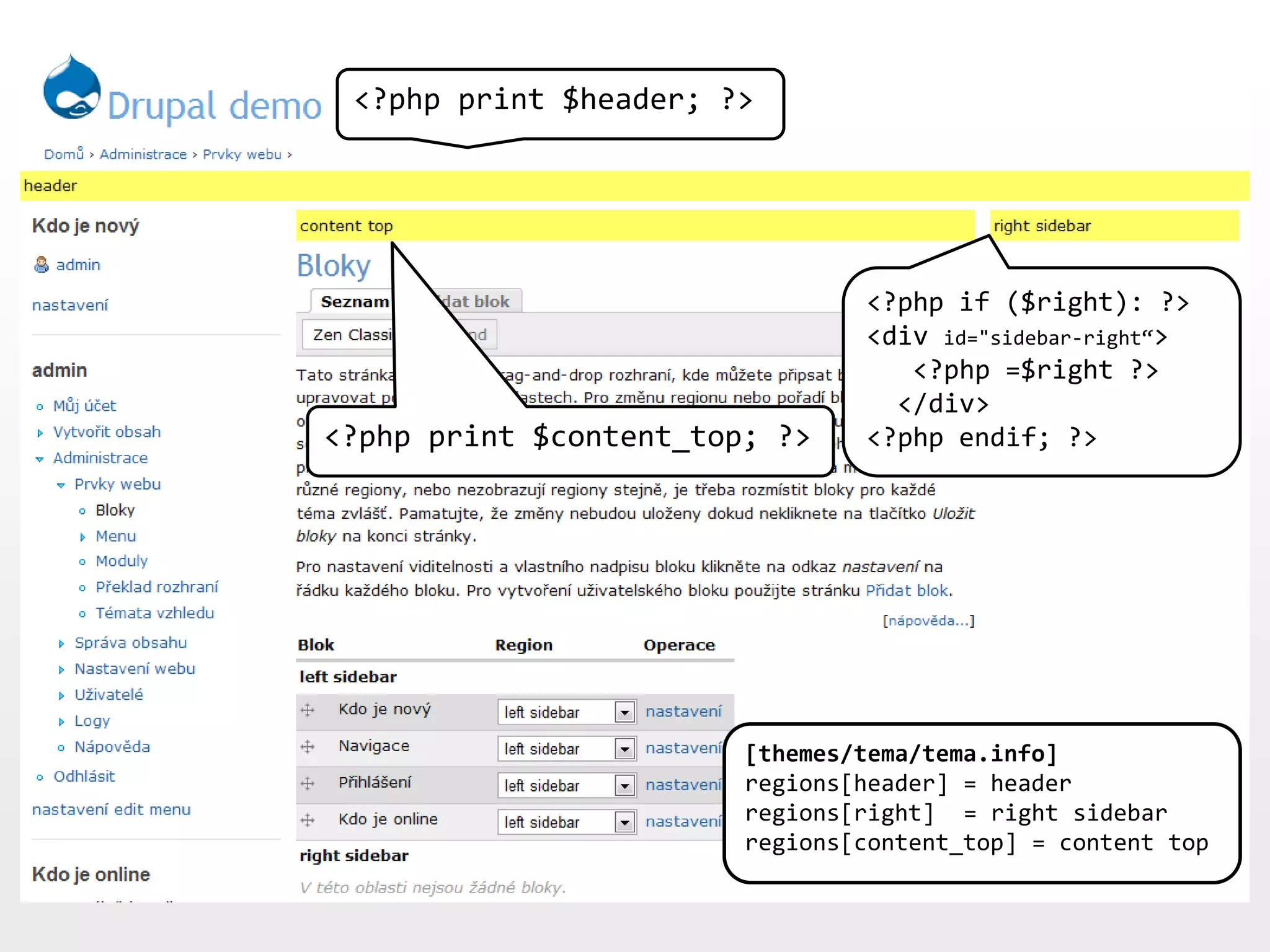The height and width of the screenshot is (952, 1270).
Task: Expand the Menu submenu arrow
Action: [x=82, y=537]
